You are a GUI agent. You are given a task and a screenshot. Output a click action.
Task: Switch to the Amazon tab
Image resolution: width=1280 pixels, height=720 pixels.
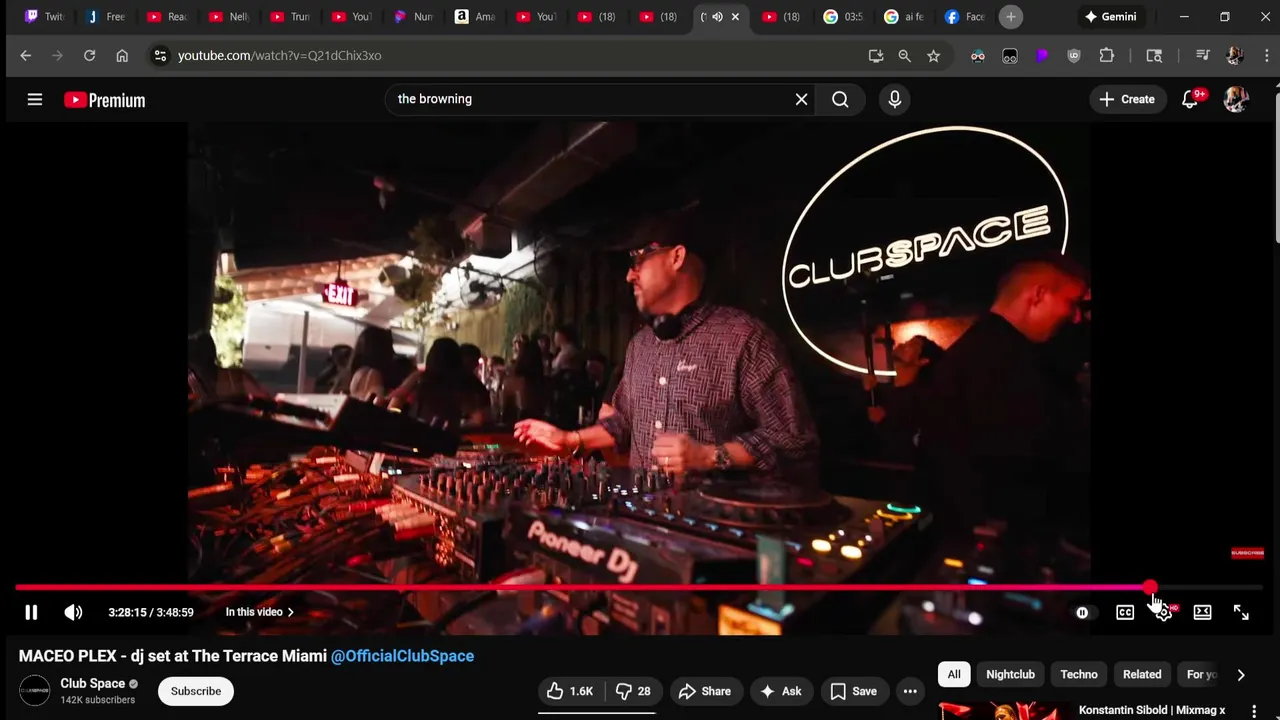[x=476, y=17]
